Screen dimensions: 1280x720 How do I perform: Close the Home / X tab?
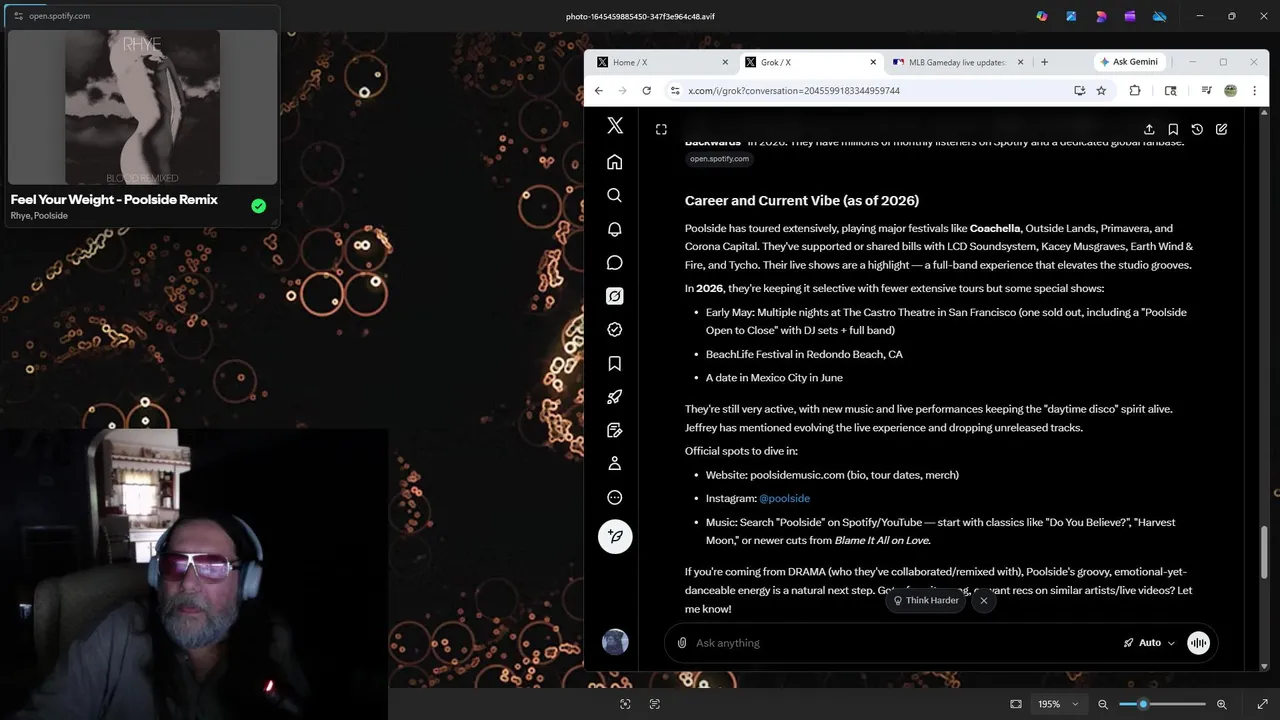tap(725, 62)
